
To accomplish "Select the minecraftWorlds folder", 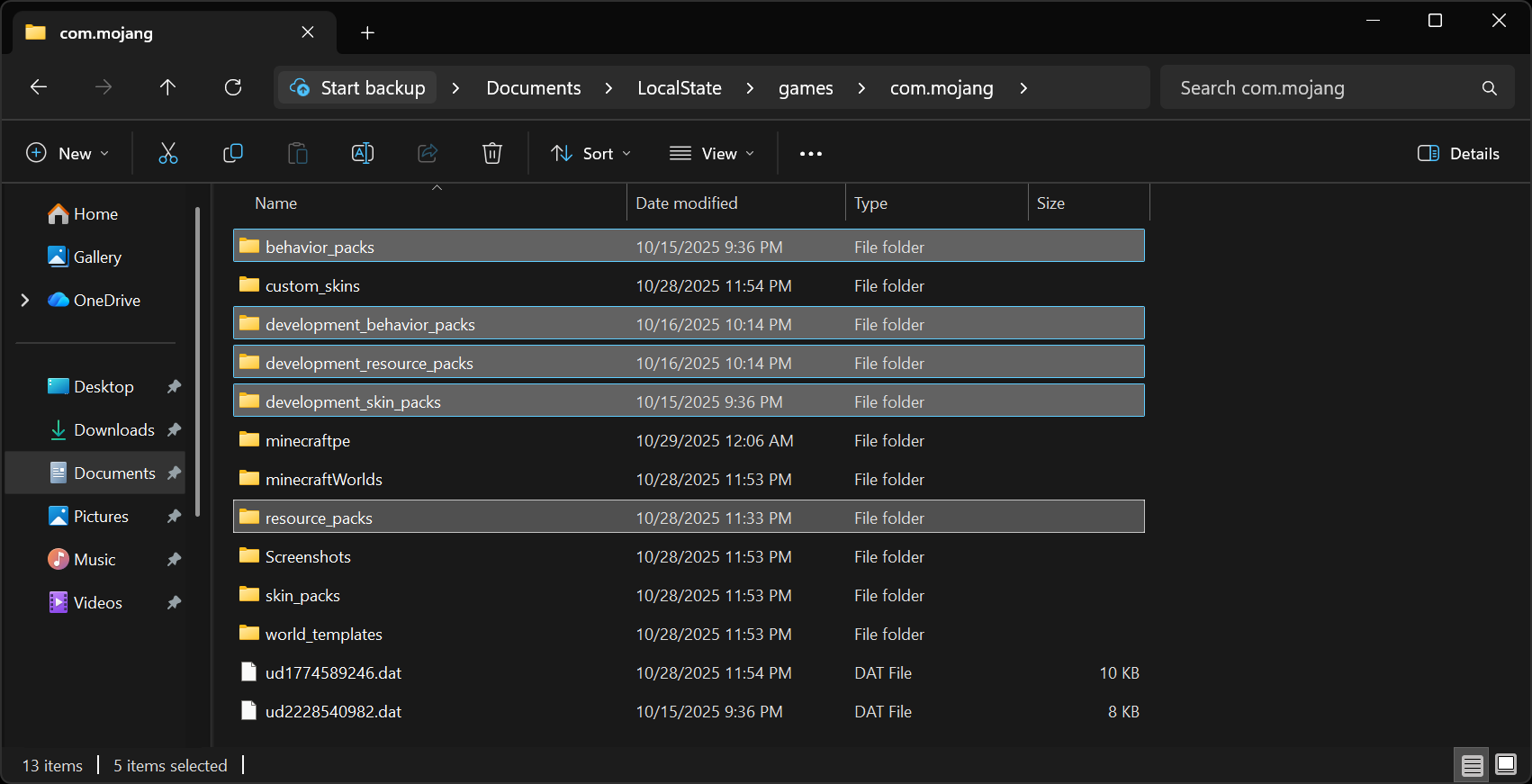I will click(x=689, y=479).
